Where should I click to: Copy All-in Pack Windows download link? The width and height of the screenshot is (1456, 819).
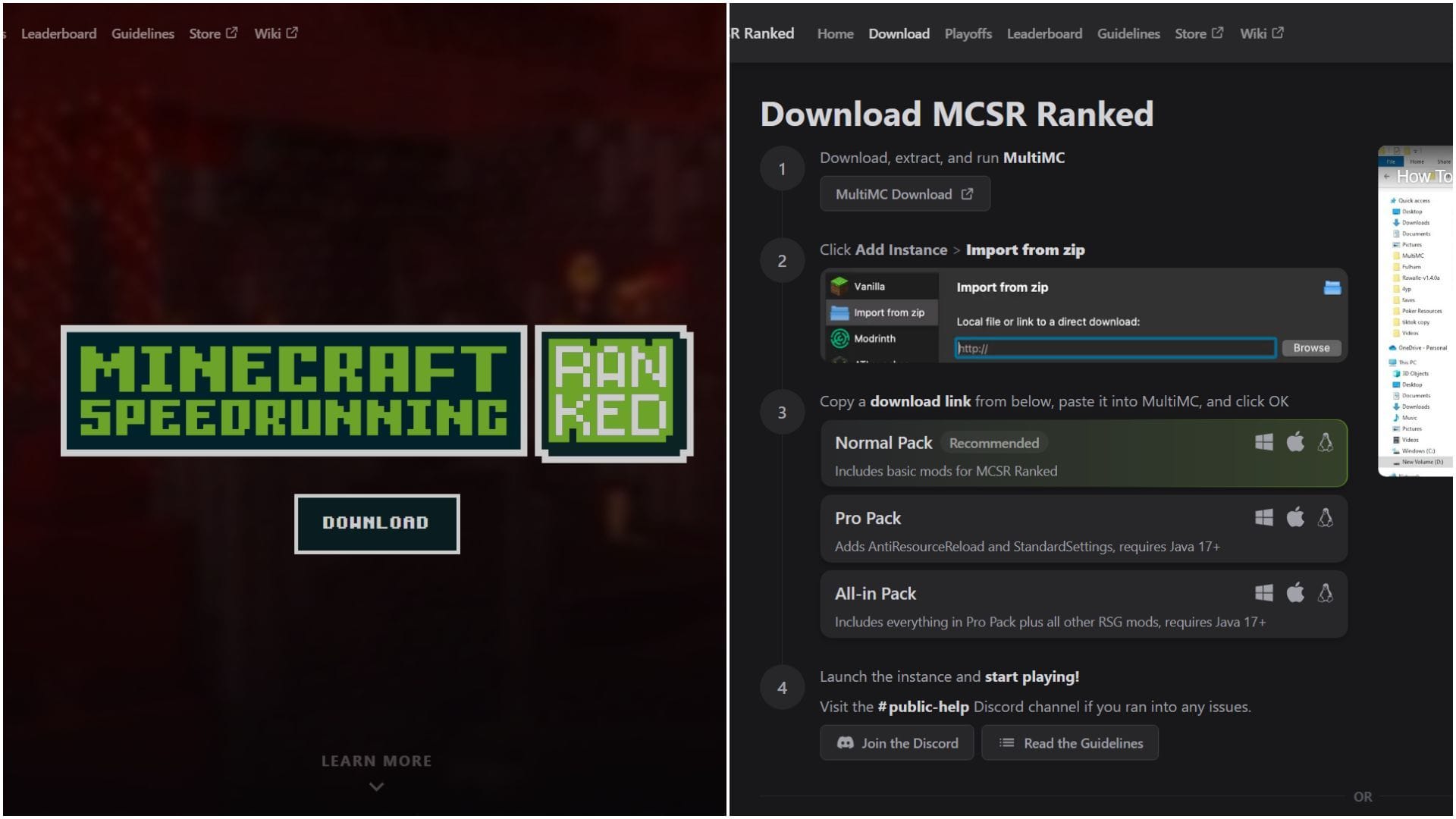coord(1263,592)
